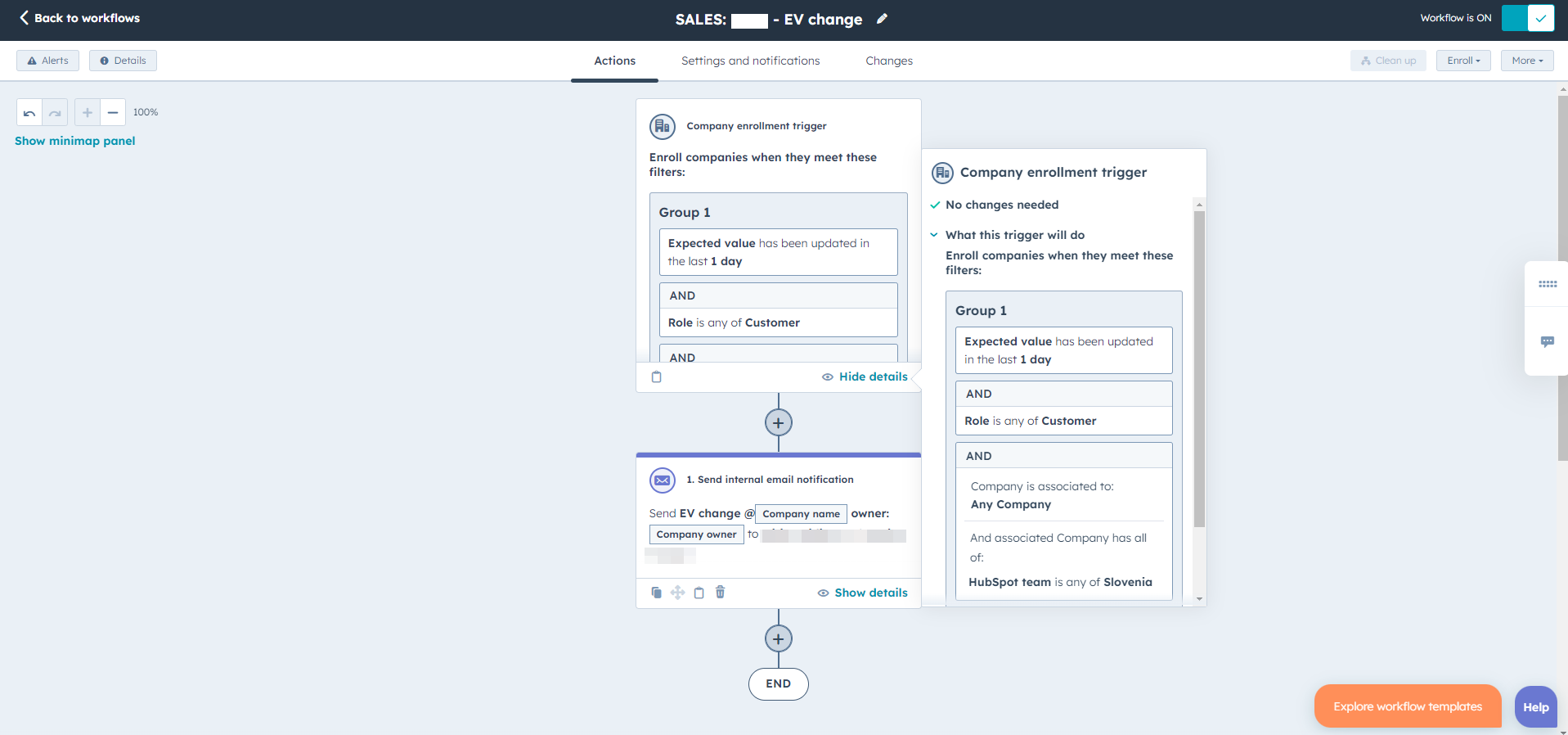
Task: Hide details of the enrollment trigger card
Action: coord(865,377)
